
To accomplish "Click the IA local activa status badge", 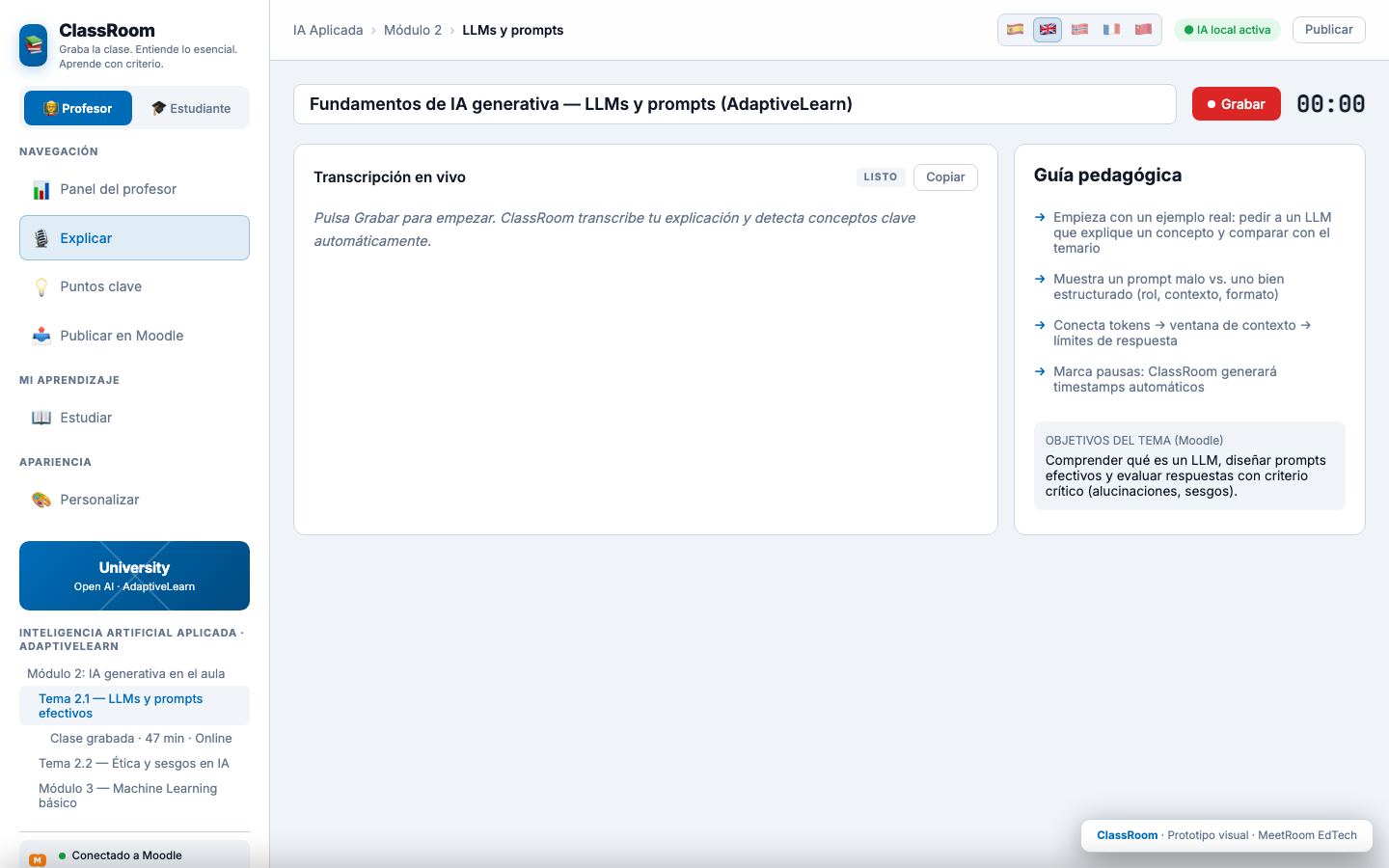I will click(x=1227, y=30).
